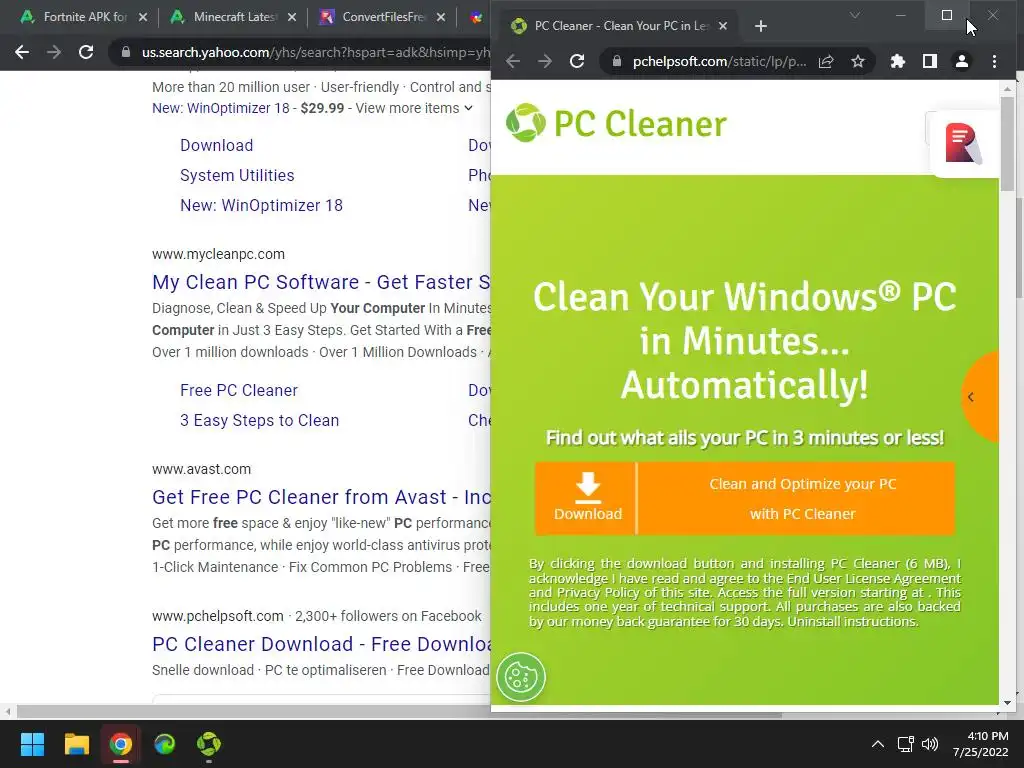Click the scroll-down arrow in PC Cleaner window
The height and width of the screenshot is (768, 1024).
click(1006, 703)
